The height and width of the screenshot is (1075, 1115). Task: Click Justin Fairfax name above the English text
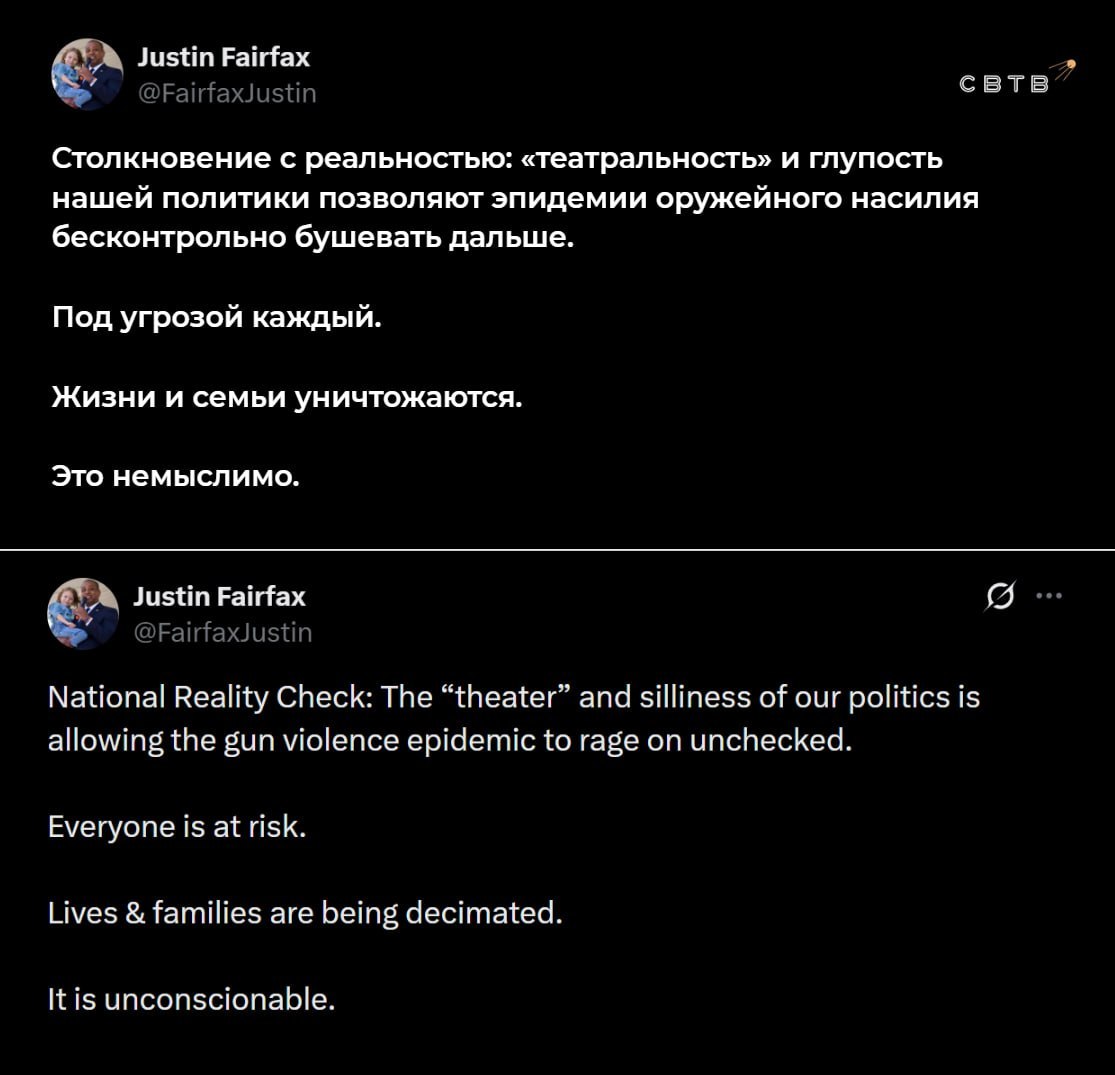[219, 597]
